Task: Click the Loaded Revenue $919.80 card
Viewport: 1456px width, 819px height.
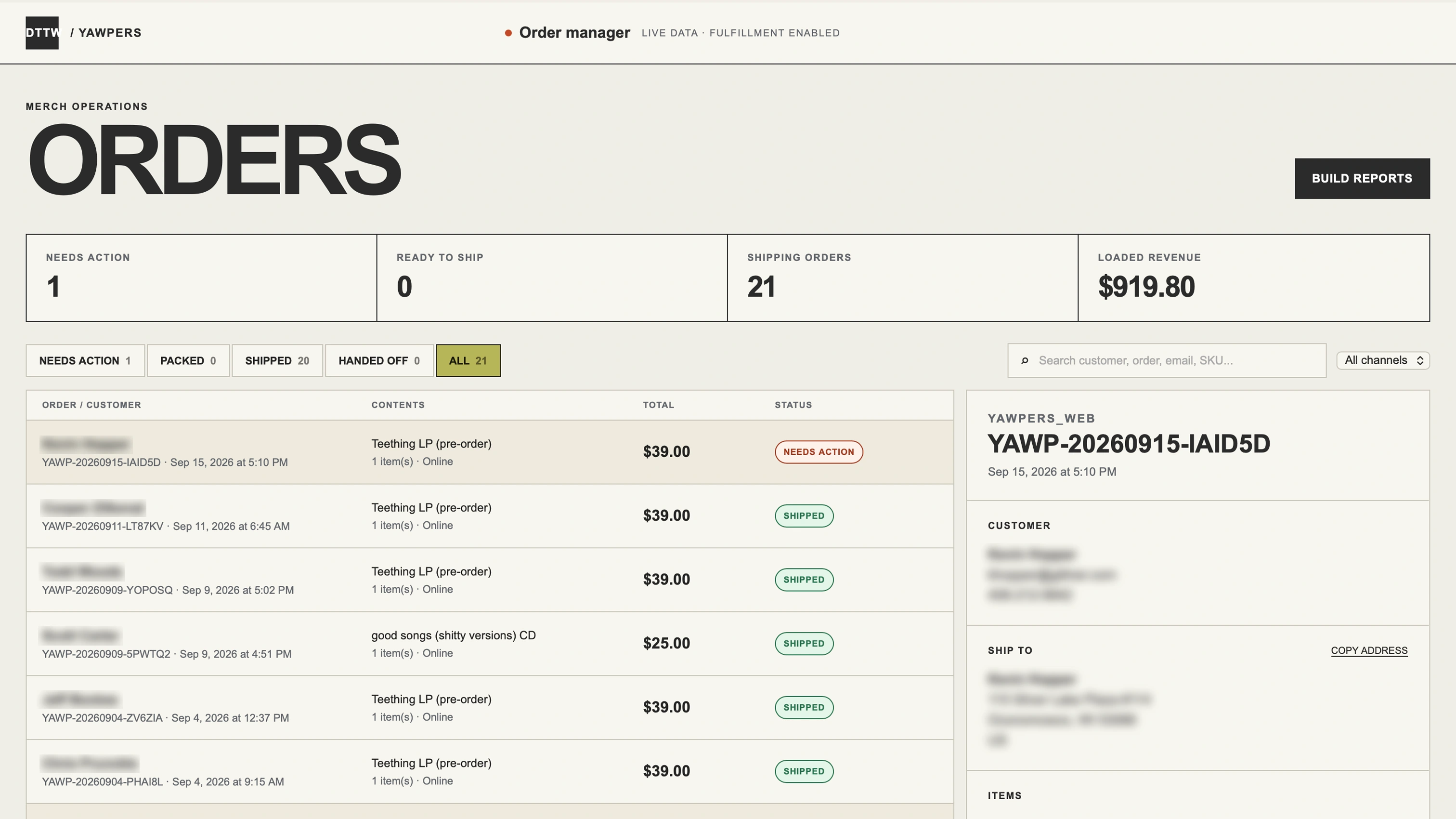Action: coord(1254,277)
